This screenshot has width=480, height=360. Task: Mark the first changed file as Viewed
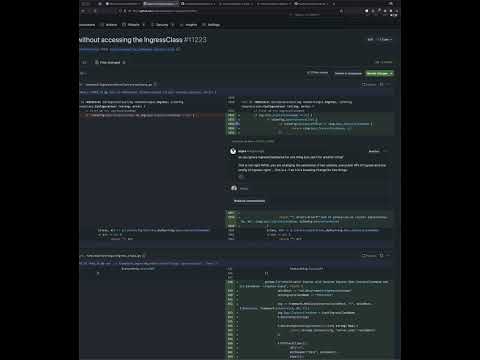369,84
